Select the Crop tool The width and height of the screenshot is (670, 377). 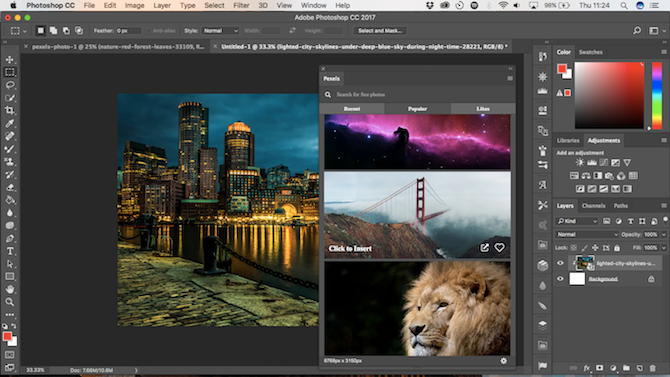click(9, 110)
